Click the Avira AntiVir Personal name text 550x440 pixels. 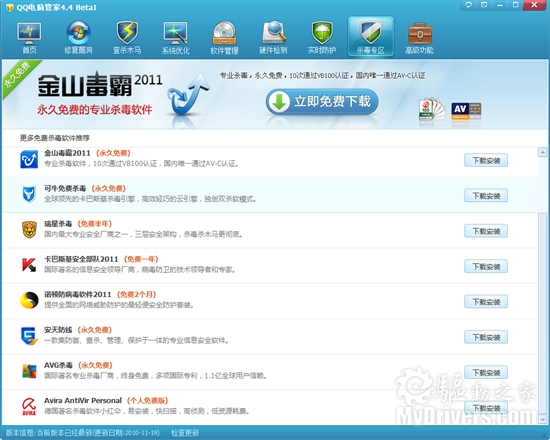pos(83,400)
